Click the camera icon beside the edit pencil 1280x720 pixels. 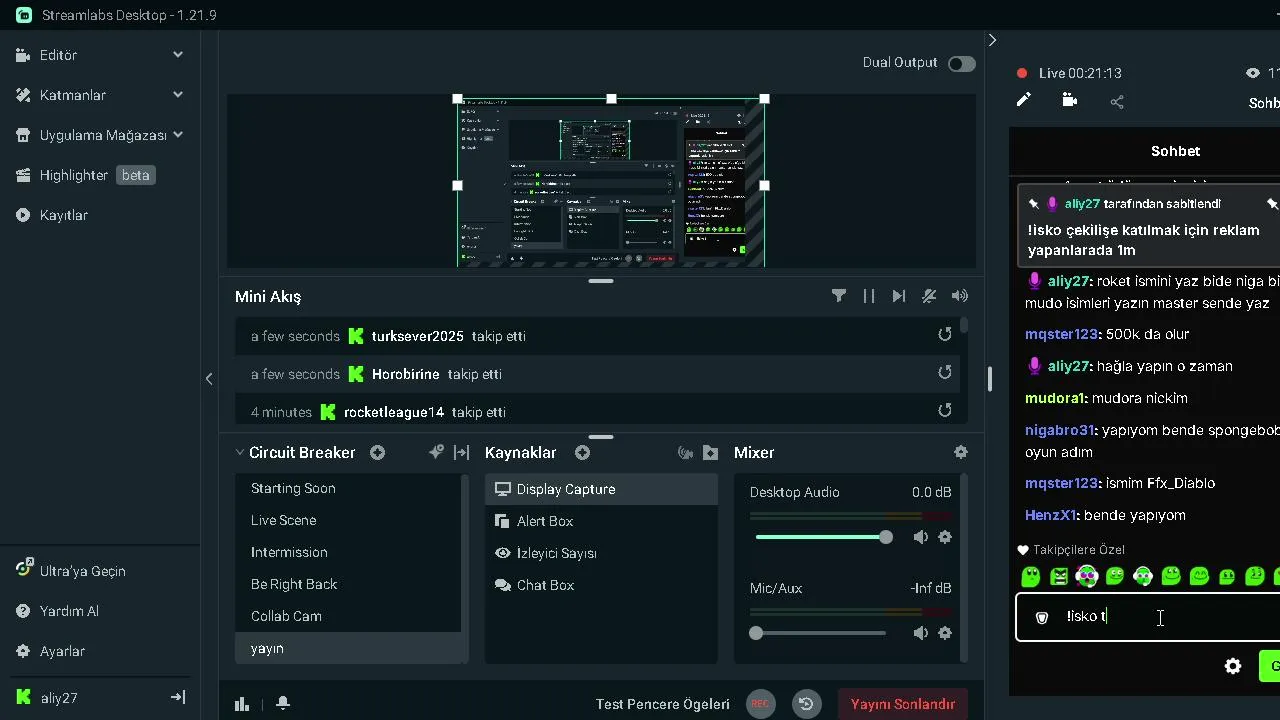(1070, 100)
